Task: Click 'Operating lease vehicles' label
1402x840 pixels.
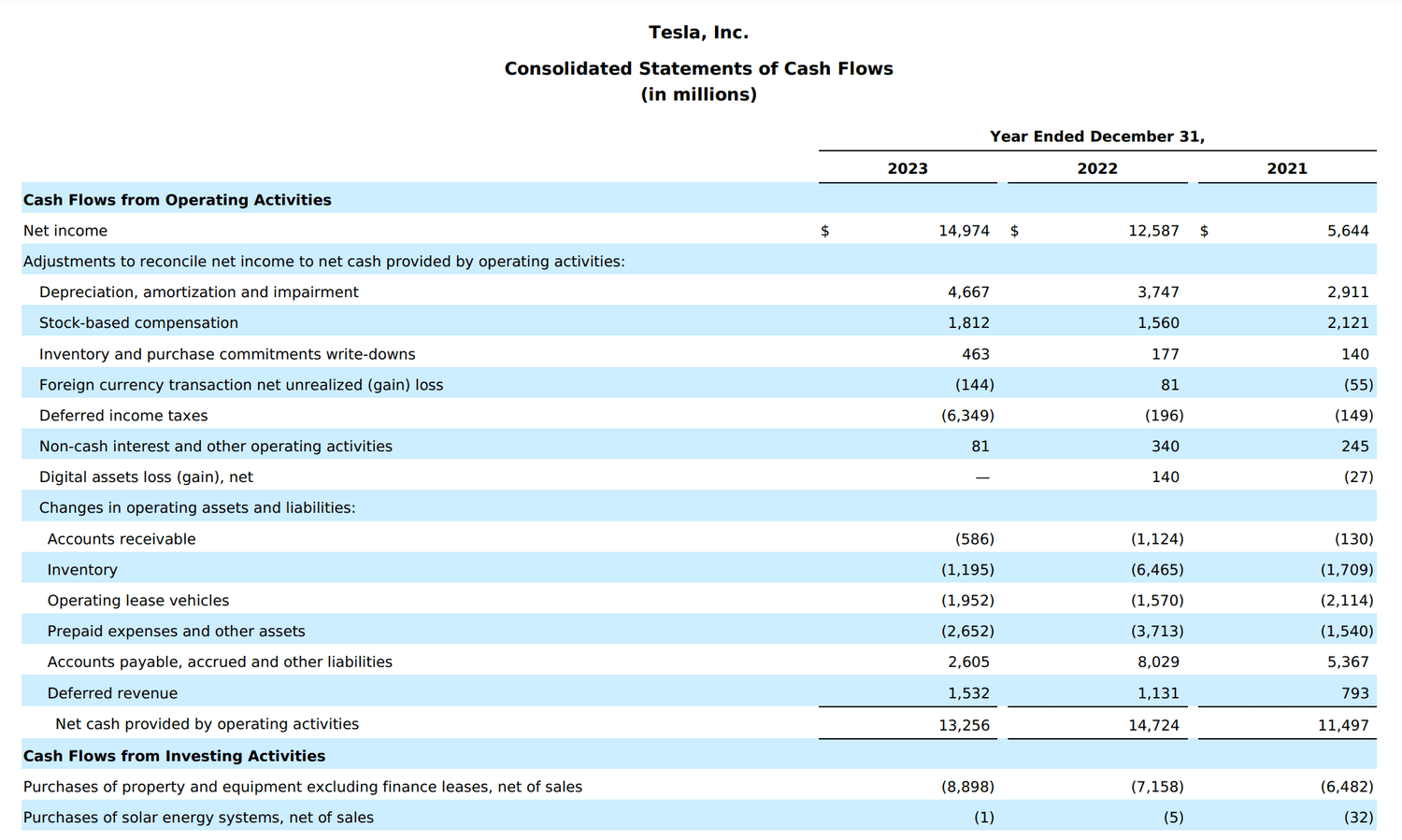Action: coord(138,601)
